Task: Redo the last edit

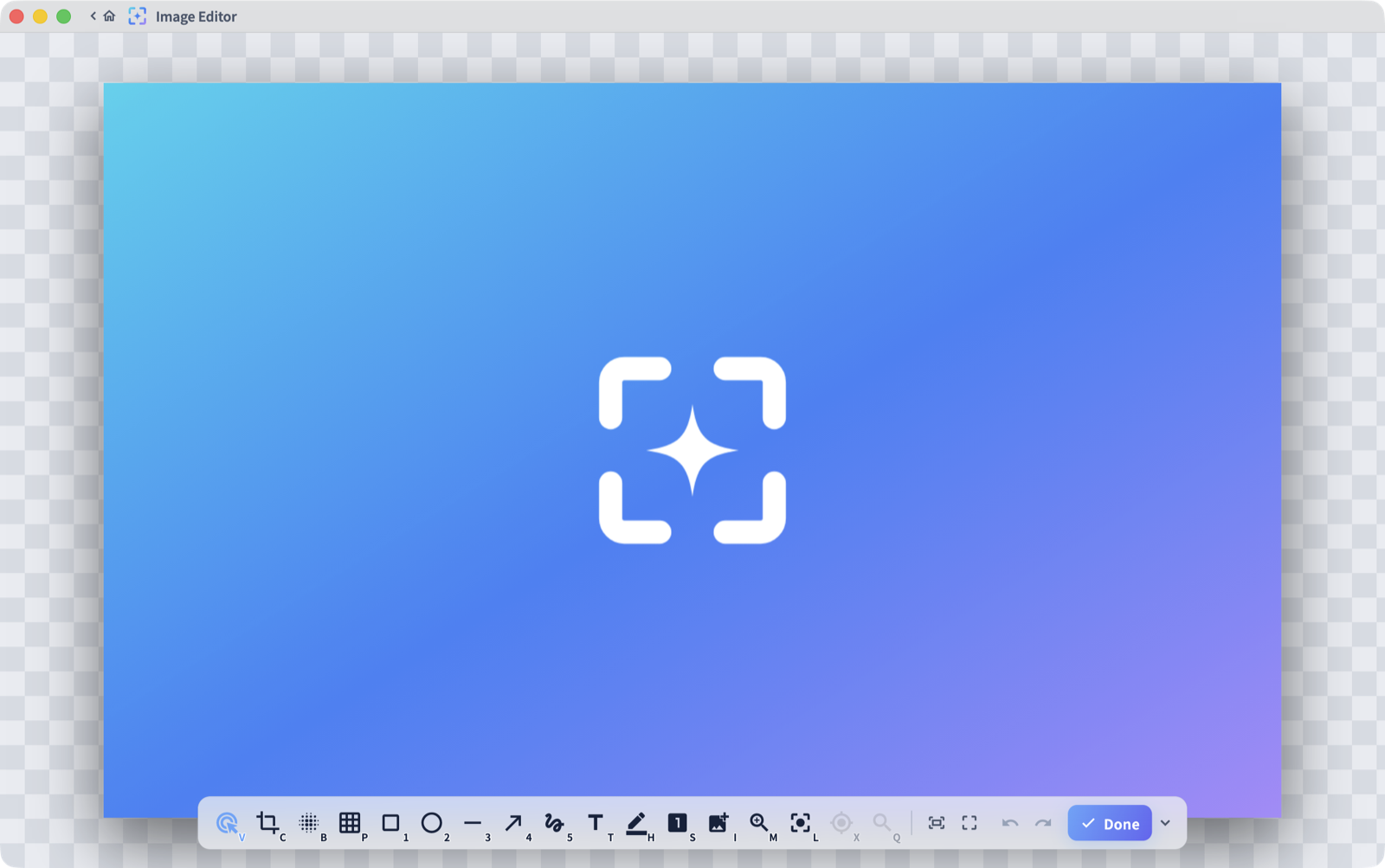Action: click(x=1043, y=823)
